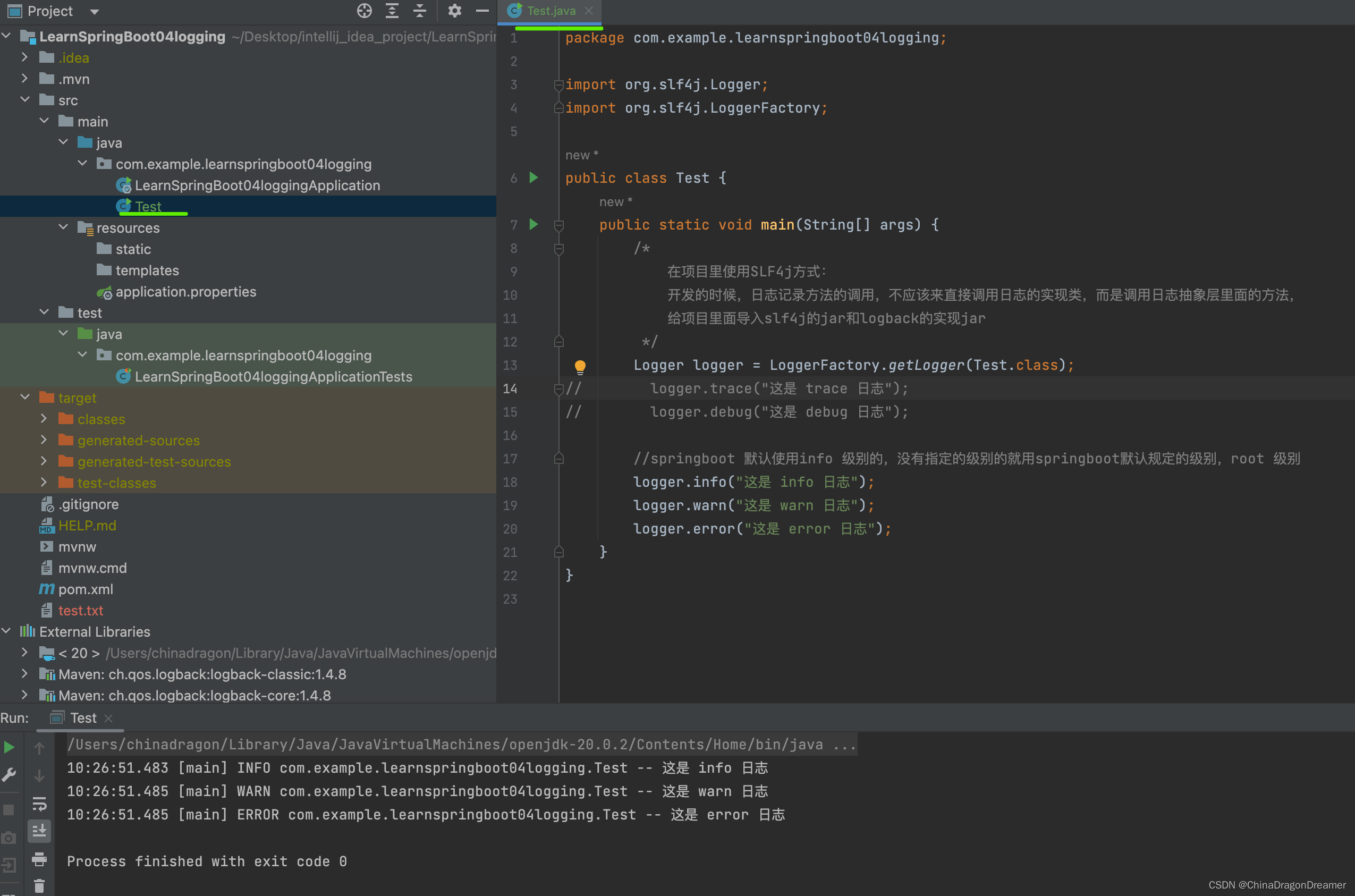Image resolution: width=1355 pixels, height=896 pixels.
Task: Select the Test run tab
Action: 83,718
